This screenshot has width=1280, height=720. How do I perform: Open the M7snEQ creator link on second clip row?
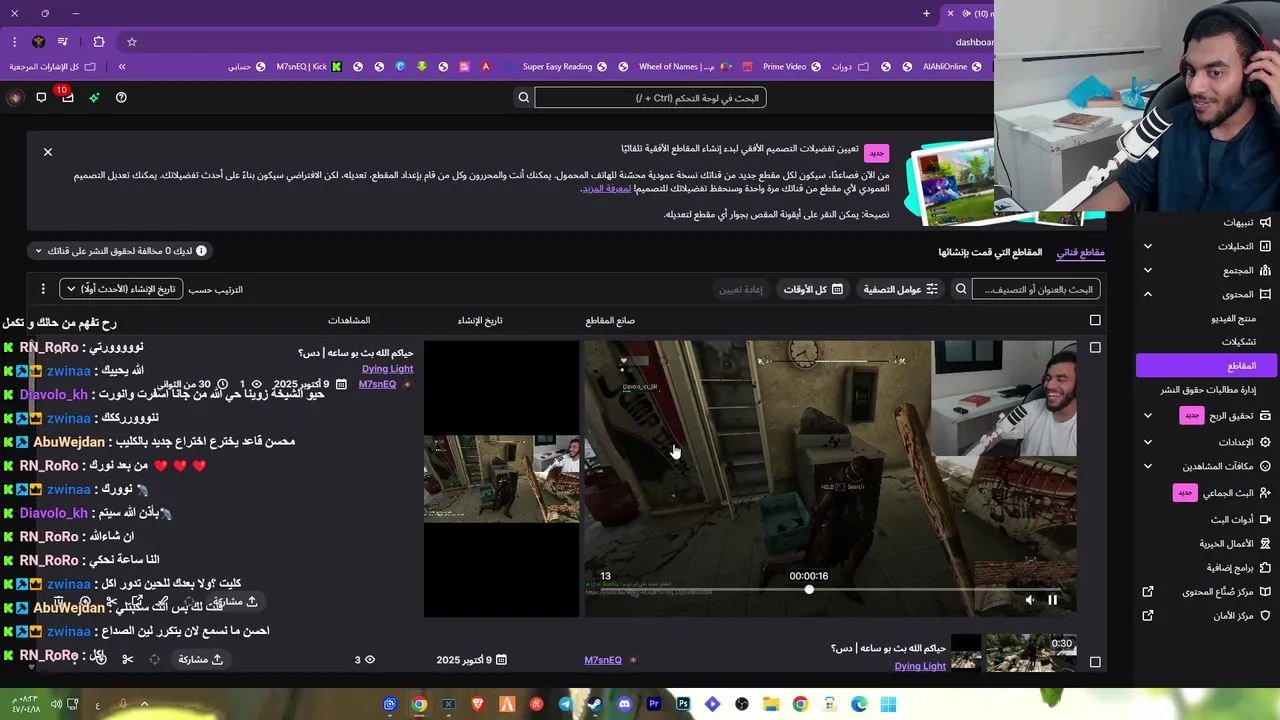pos(603,660)
